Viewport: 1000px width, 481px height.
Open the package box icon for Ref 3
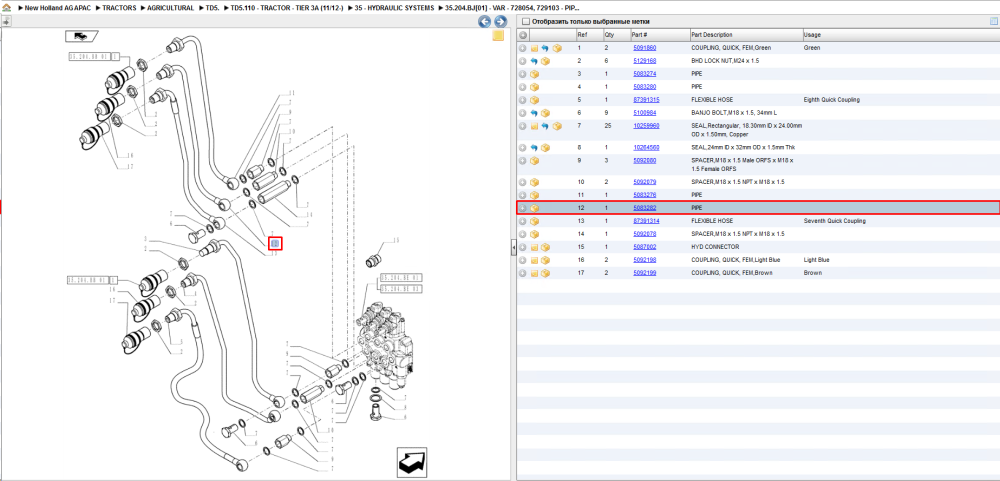click(x=534, y=74)
